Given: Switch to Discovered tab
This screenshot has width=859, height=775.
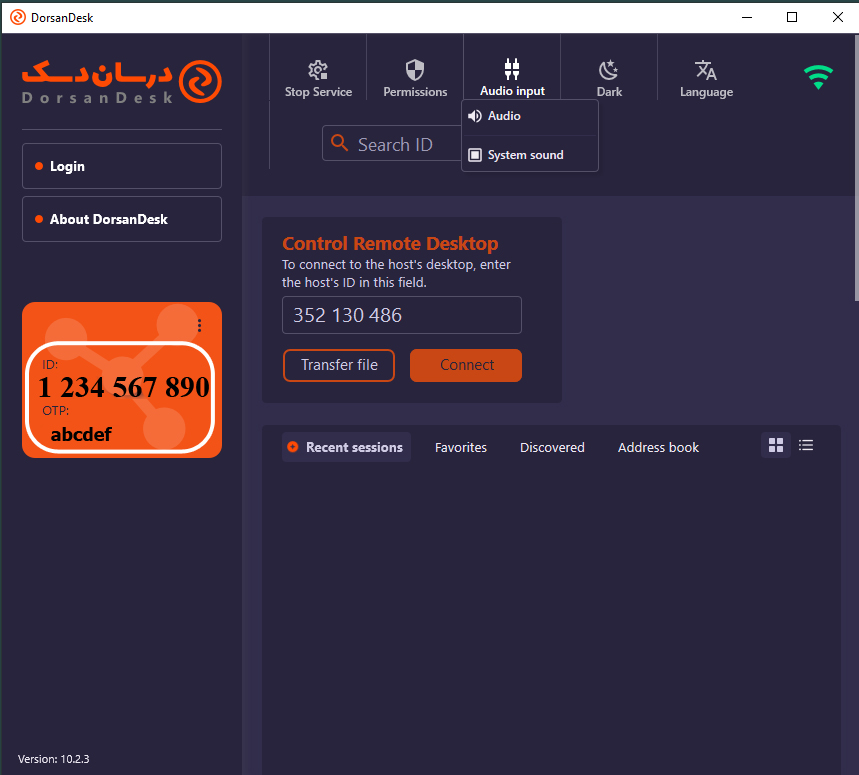Looking at the screenshot, I should pos(552,447).
